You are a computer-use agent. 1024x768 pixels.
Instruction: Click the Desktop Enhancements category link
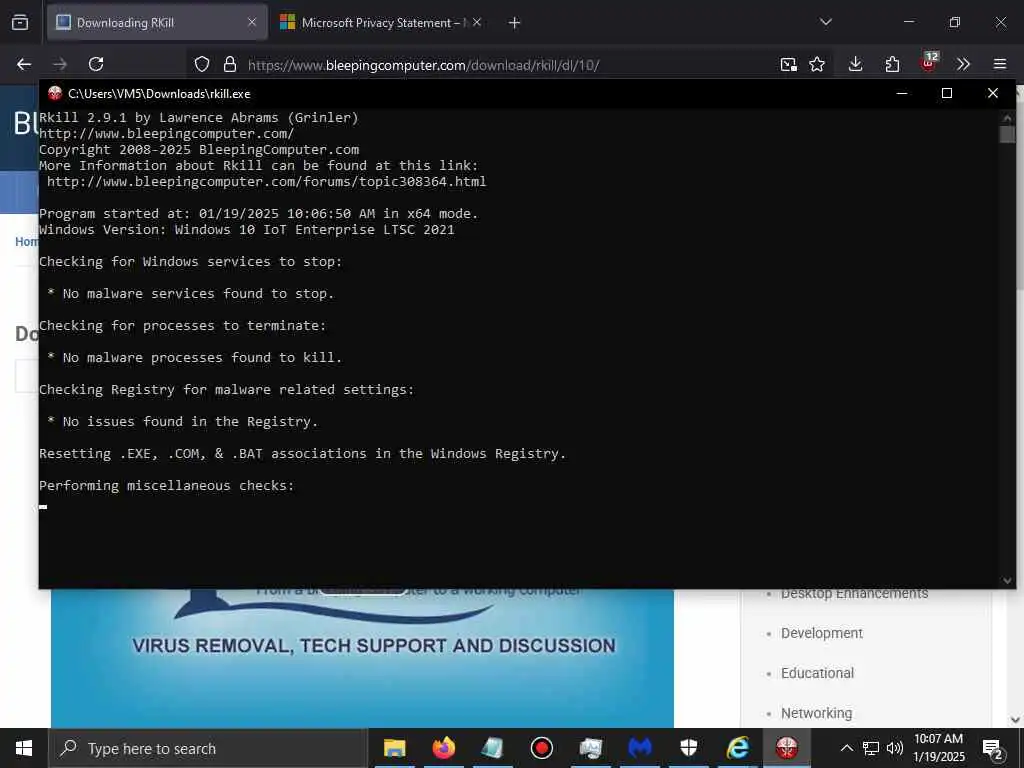pos(854,593)
